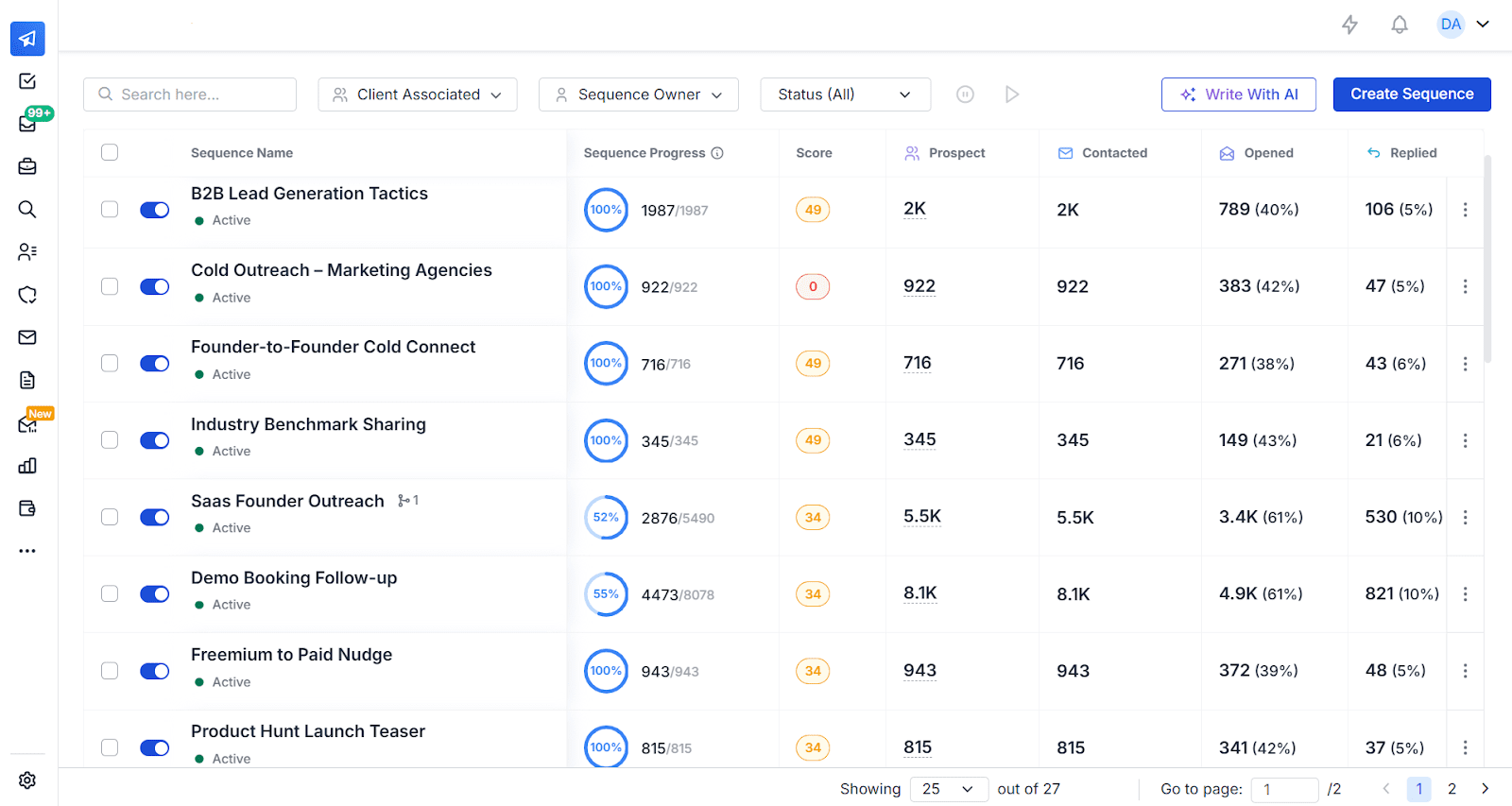Click the Search here input field
1512x806 pixels.
(200, 94)
